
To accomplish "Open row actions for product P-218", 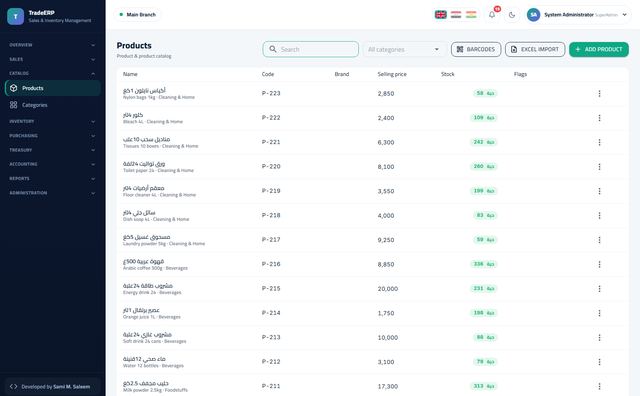I will click(599, 215).
